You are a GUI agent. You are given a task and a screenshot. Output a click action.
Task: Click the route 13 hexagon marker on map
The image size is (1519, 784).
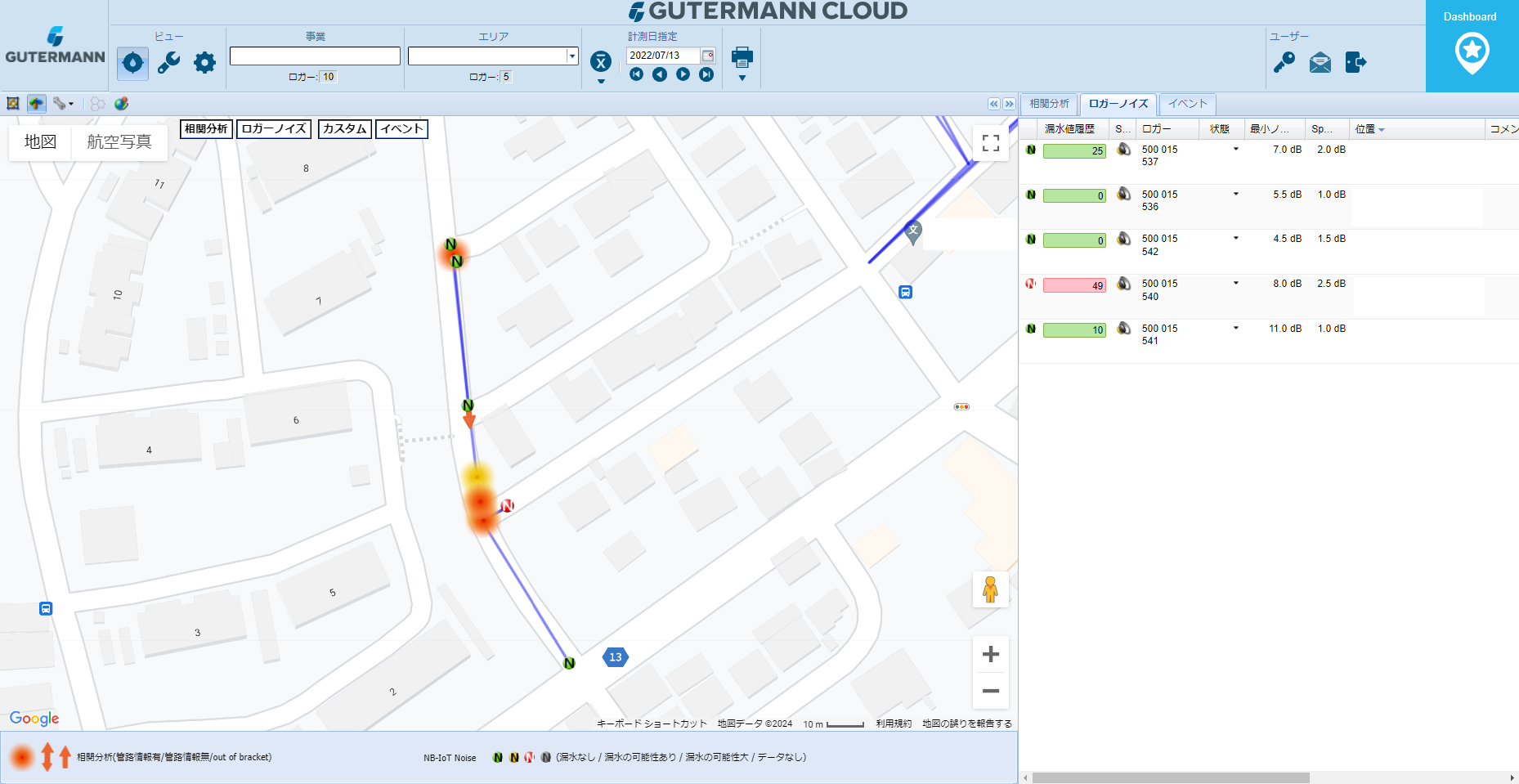(616, 657)
